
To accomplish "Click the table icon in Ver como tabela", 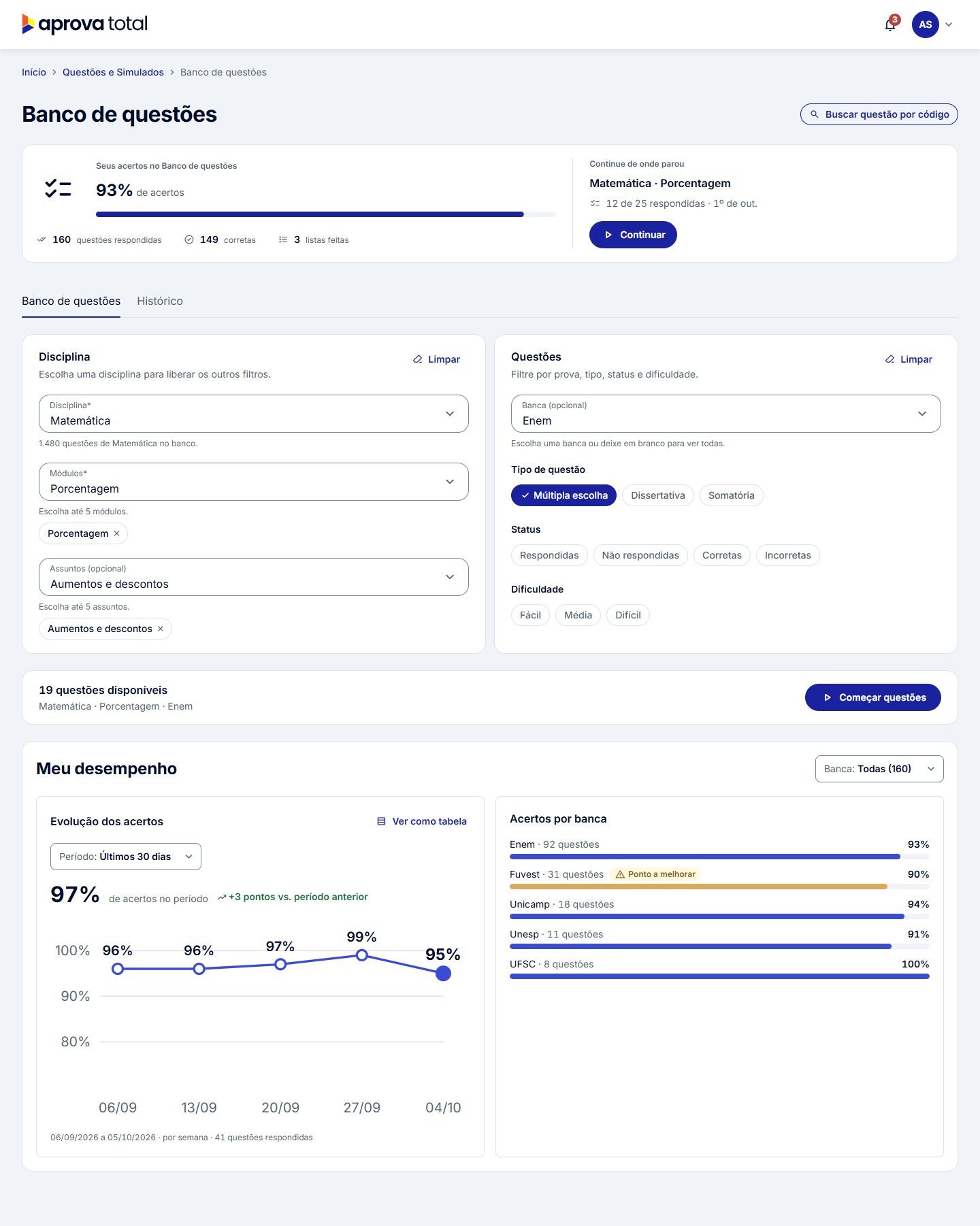I will pyautogui.click(x=381, y=821).
